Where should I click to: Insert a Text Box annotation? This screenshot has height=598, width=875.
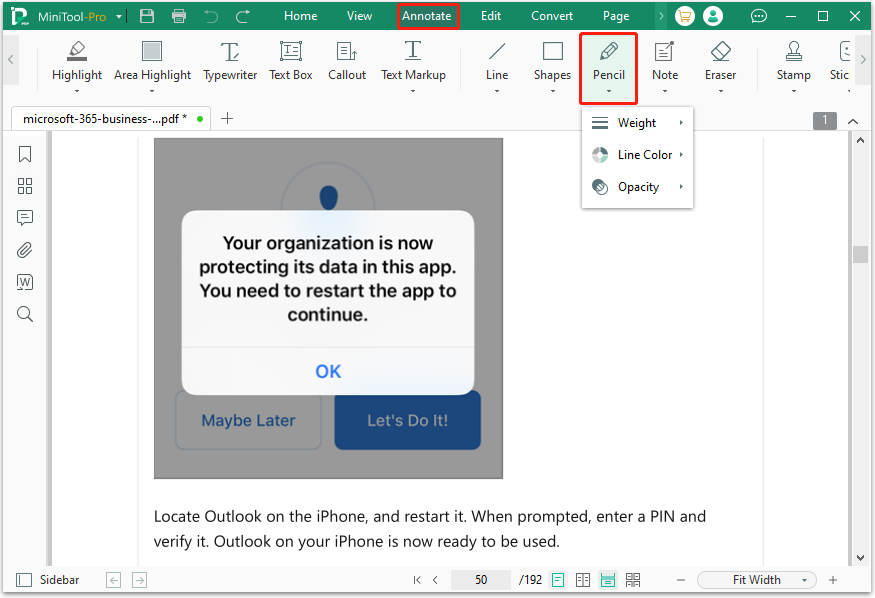(x=291, y=61)
